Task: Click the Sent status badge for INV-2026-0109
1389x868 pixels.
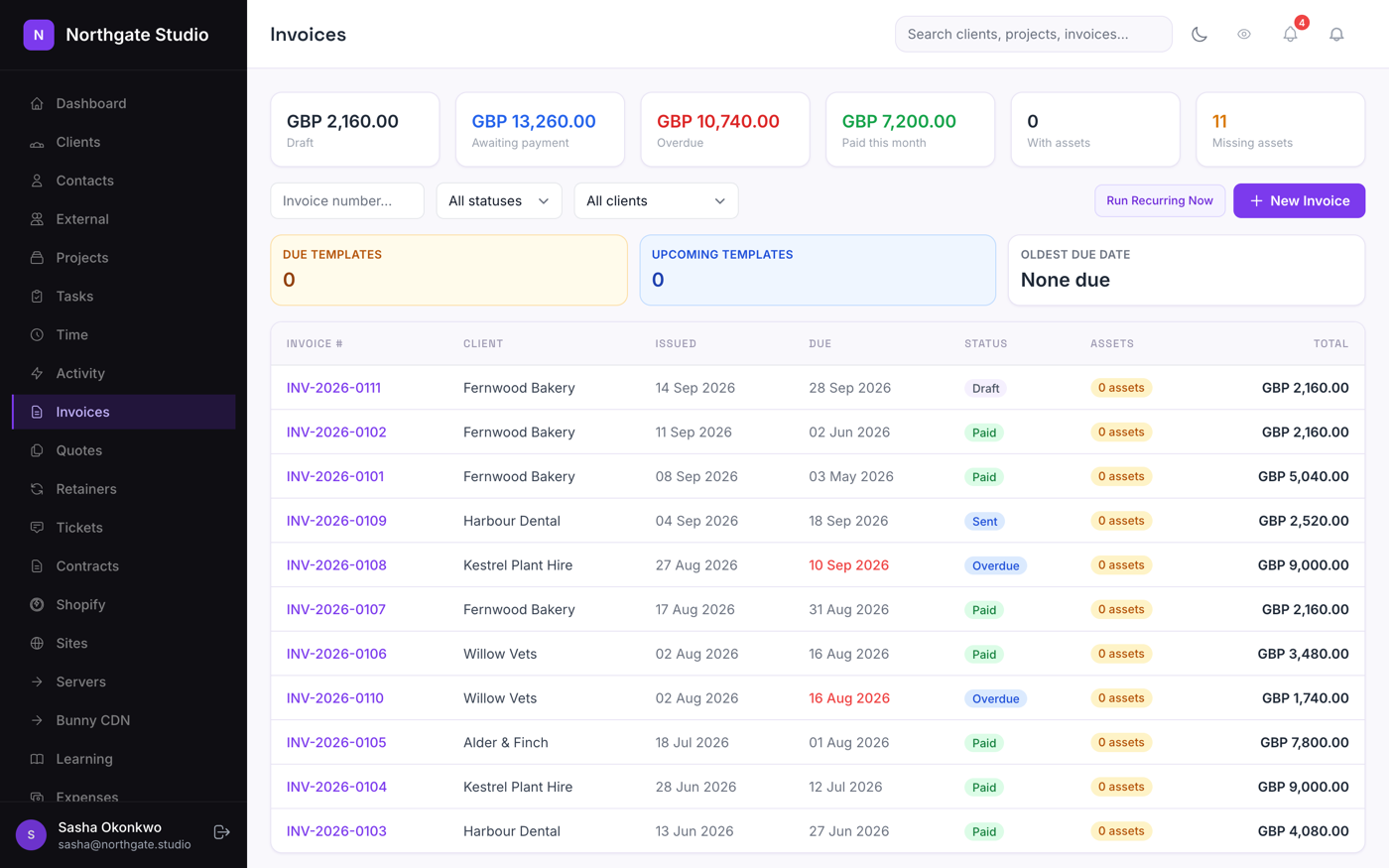Action: (x=984, y=522)
